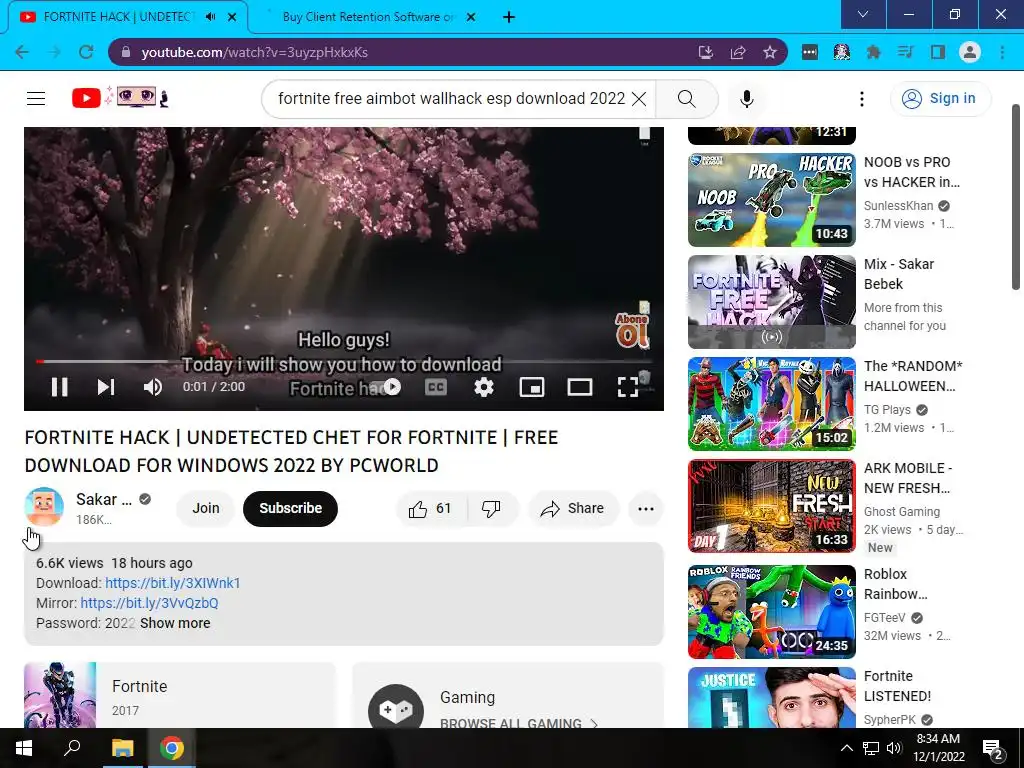Image resolution: width=1024 pixels, height=768 pixels.
Task: Browse all gaming link
Action: coord(519,724)
